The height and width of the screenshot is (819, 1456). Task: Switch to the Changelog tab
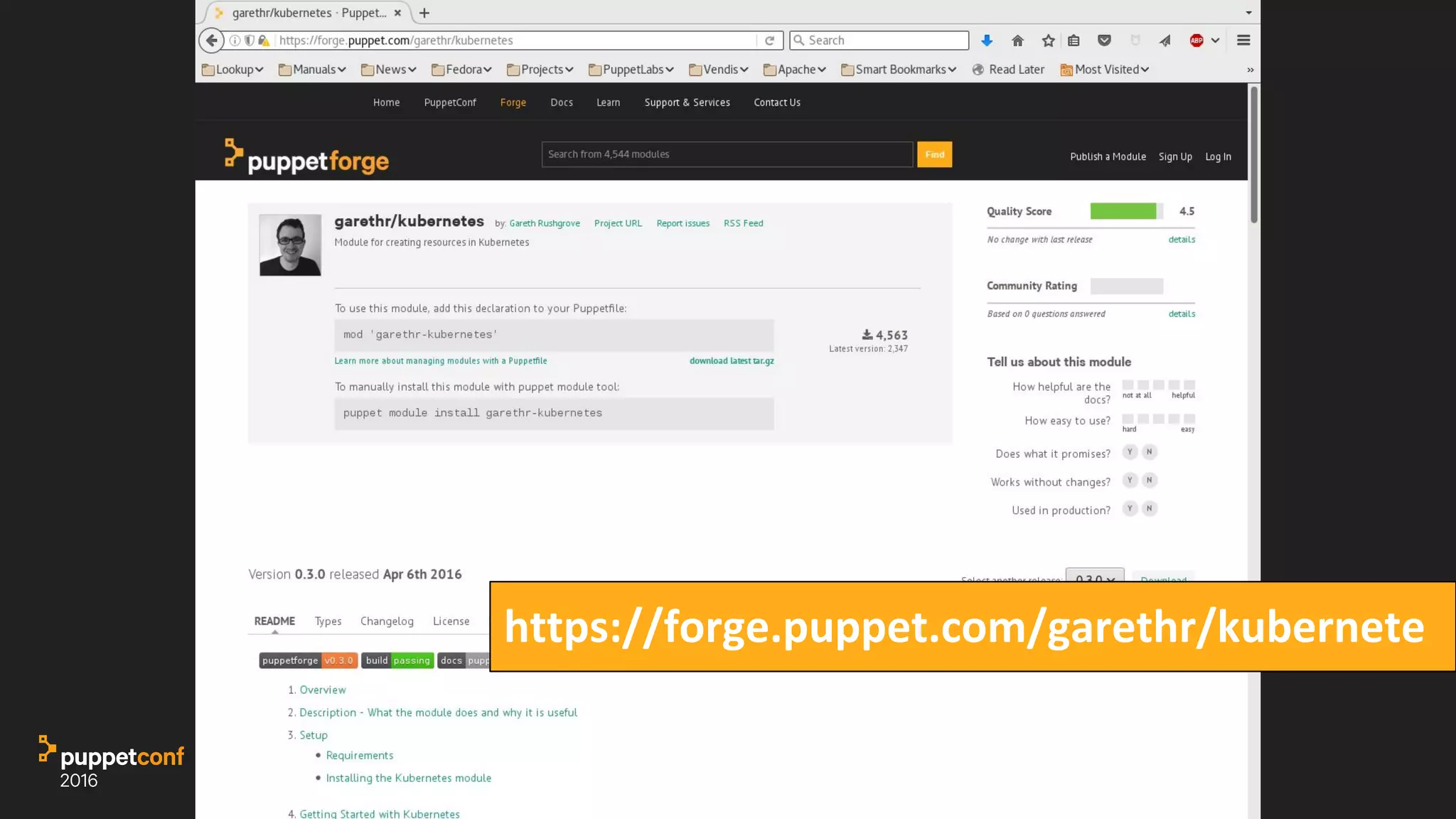point(387,621)
